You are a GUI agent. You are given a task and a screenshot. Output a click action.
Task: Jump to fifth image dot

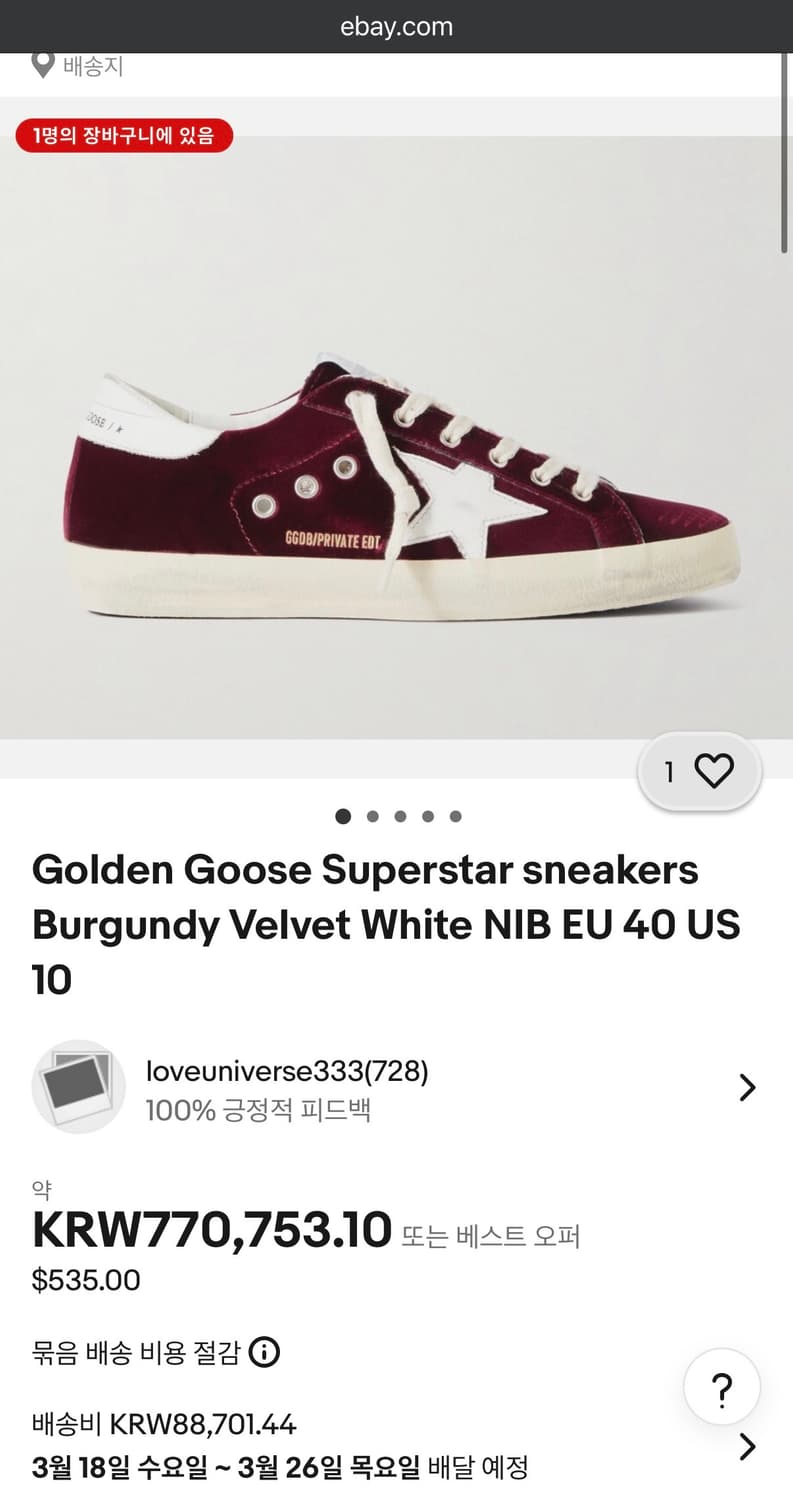pyautogui.click(x=456, y=816)
